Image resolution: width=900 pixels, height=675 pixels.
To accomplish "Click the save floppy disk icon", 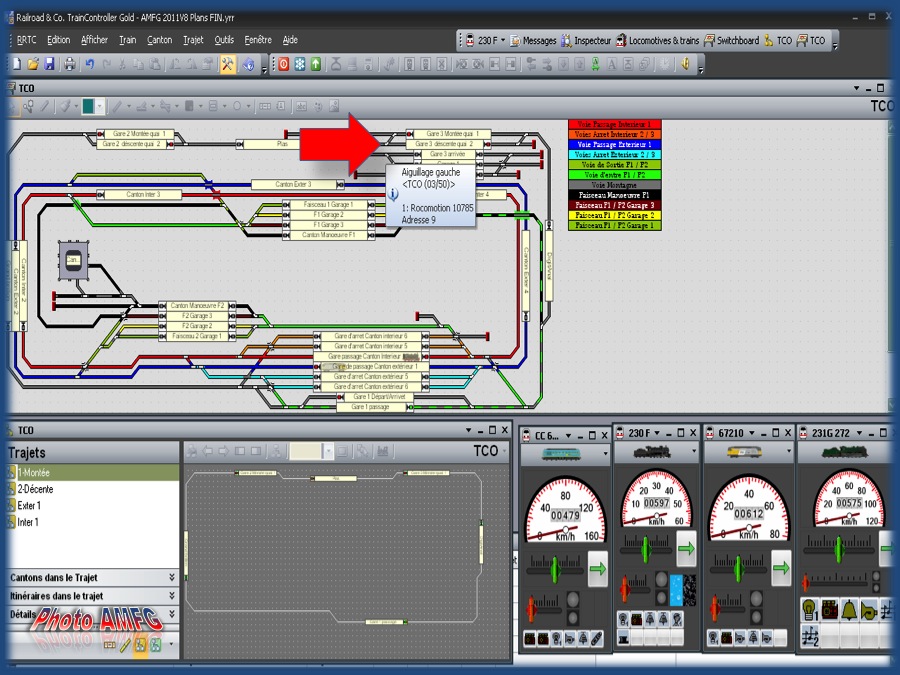I will coord(49,64).
